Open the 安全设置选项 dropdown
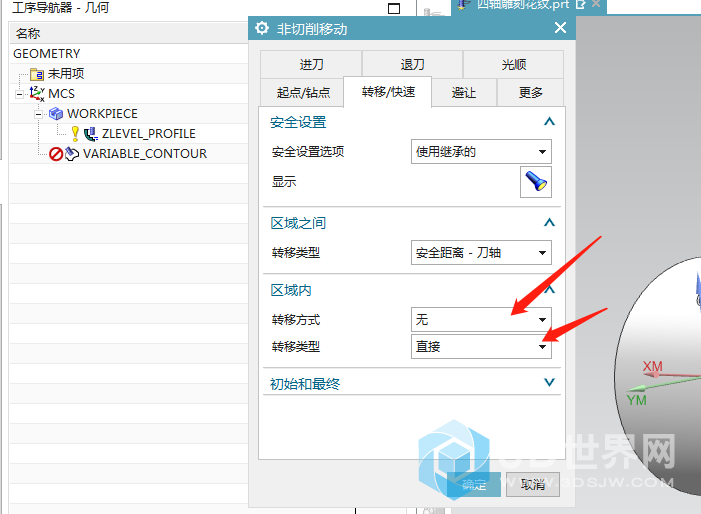 pyautogui.click(x=481, y=152)
